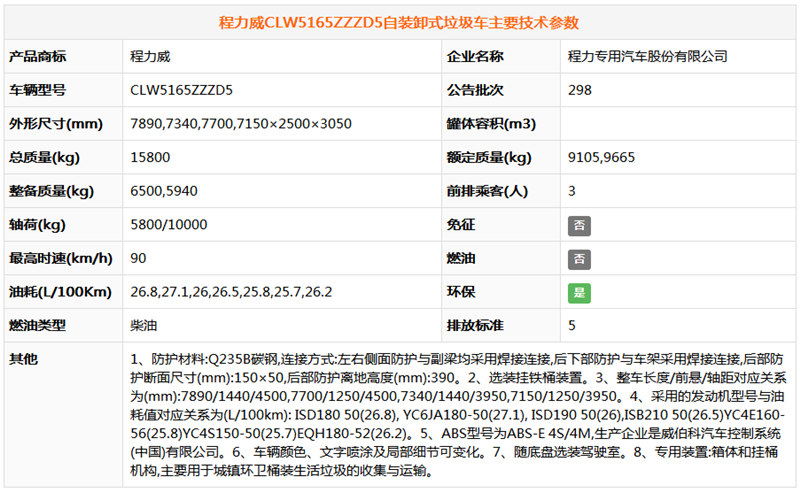The height and width of the screenshot is (492, 800).
Task: Click the 额定质量 value 9105,9665
Action: pos(601,158)
